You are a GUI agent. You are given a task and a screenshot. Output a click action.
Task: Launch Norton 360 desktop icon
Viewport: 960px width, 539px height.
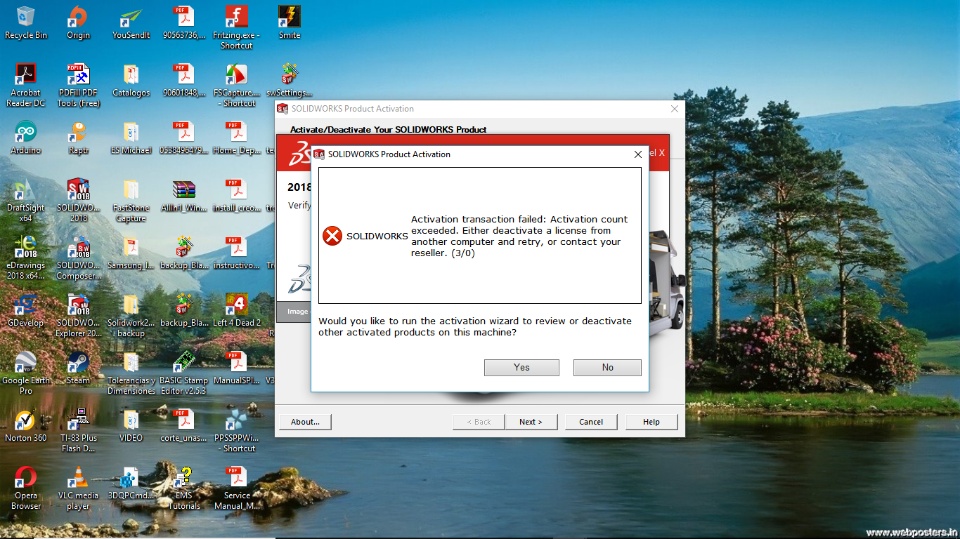(x=26, y=425)
